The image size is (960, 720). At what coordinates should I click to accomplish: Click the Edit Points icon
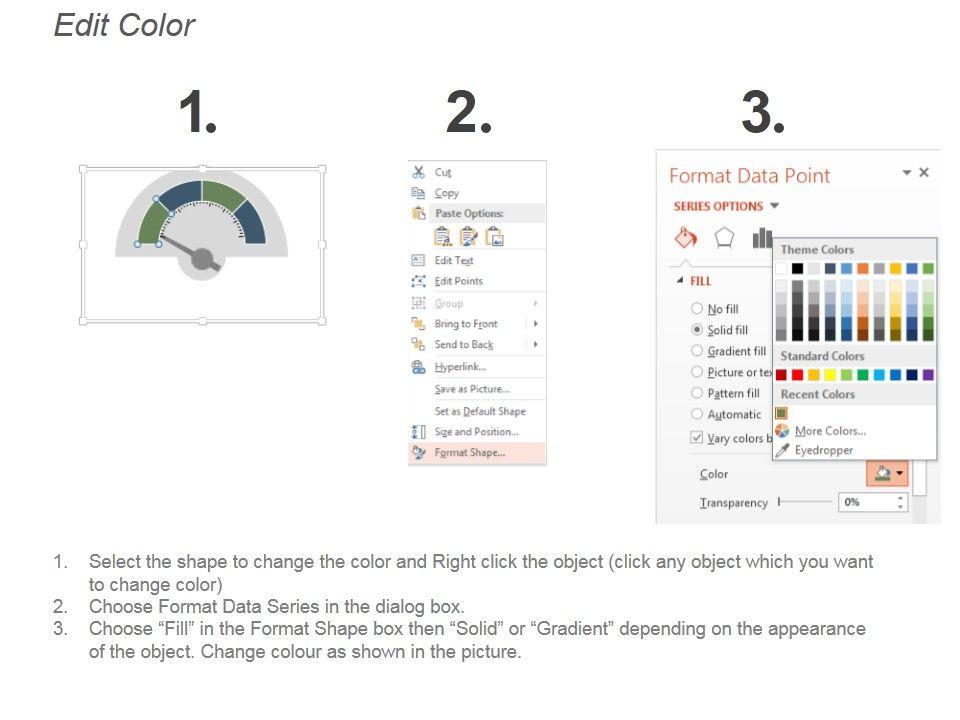pos(419,281)
